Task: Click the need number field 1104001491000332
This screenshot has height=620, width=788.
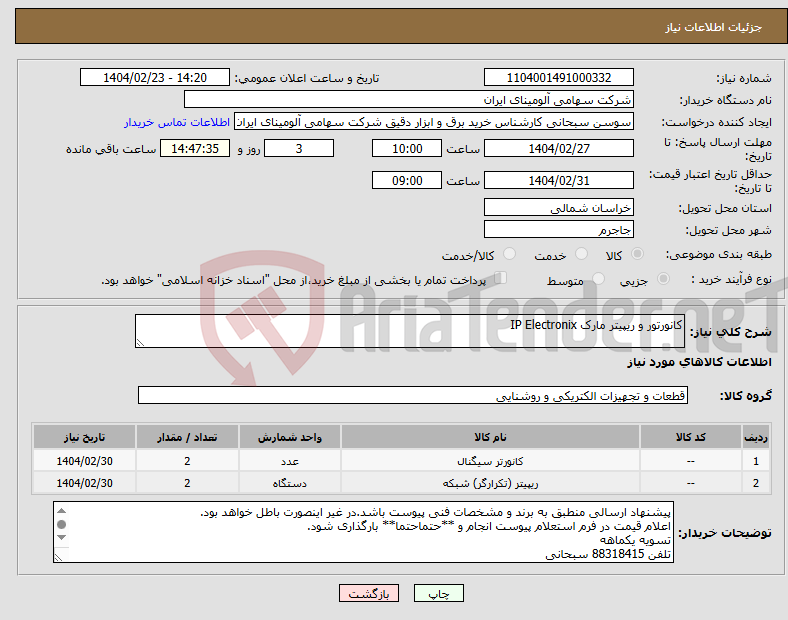Action: click(x=558, y=77)
